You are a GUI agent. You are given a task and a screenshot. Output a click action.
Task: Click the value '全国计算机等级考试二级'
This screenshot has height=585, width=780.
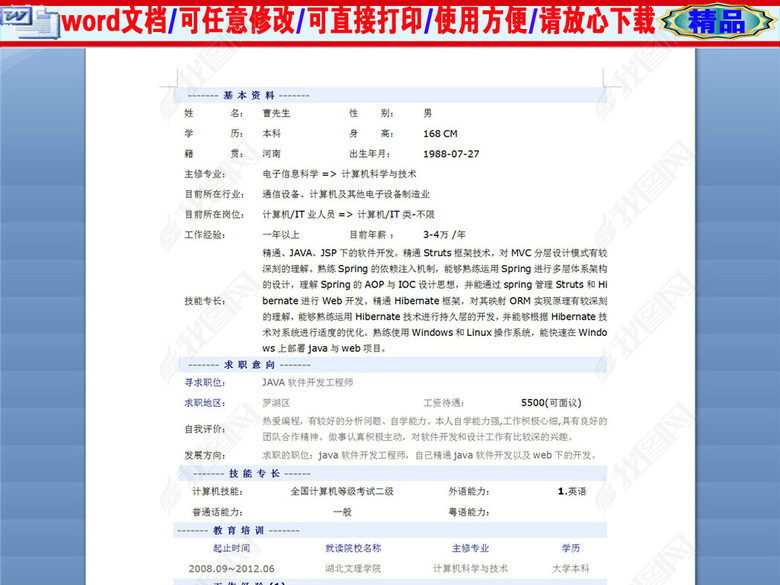(342, 491)
